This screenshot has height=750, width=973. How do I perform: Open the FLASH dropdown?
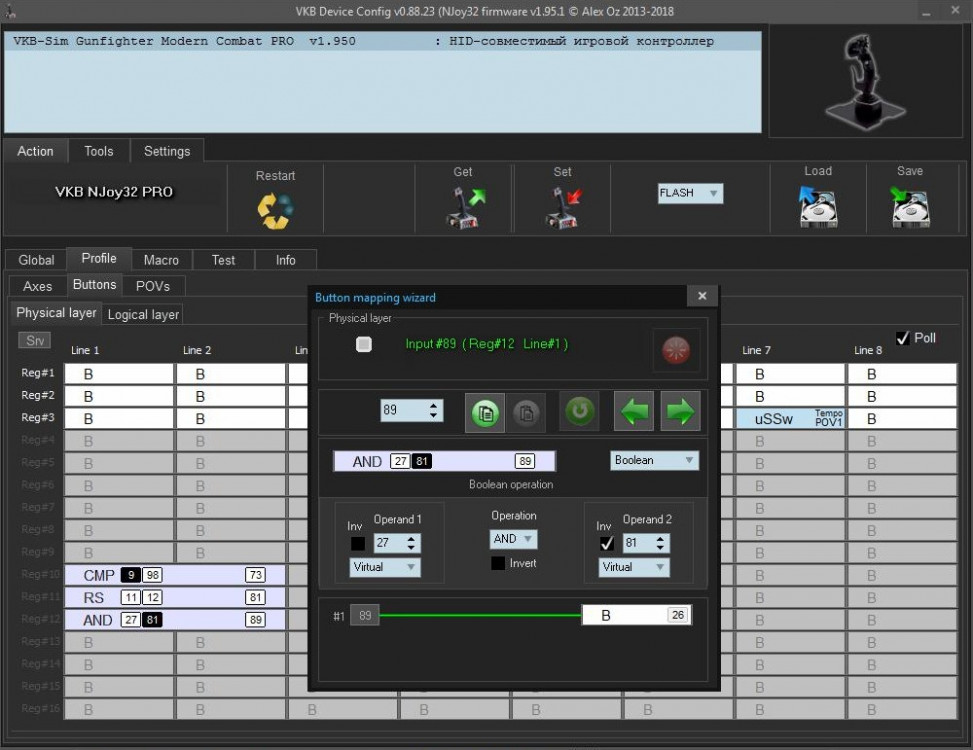click(690, 193)
